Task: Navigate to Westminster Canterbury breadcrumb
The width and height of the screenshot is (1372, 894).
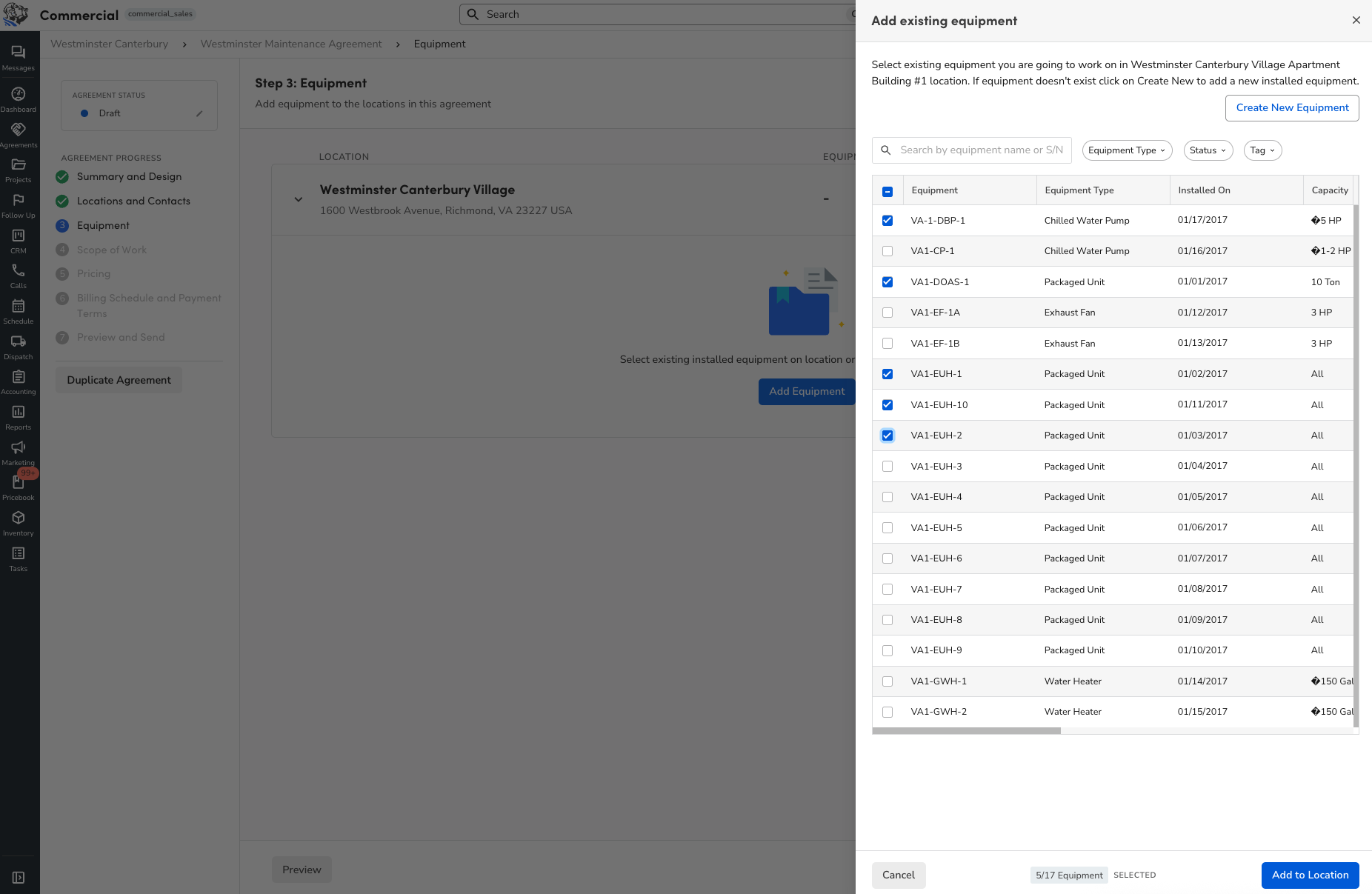Action: click(x=108, y=44)
